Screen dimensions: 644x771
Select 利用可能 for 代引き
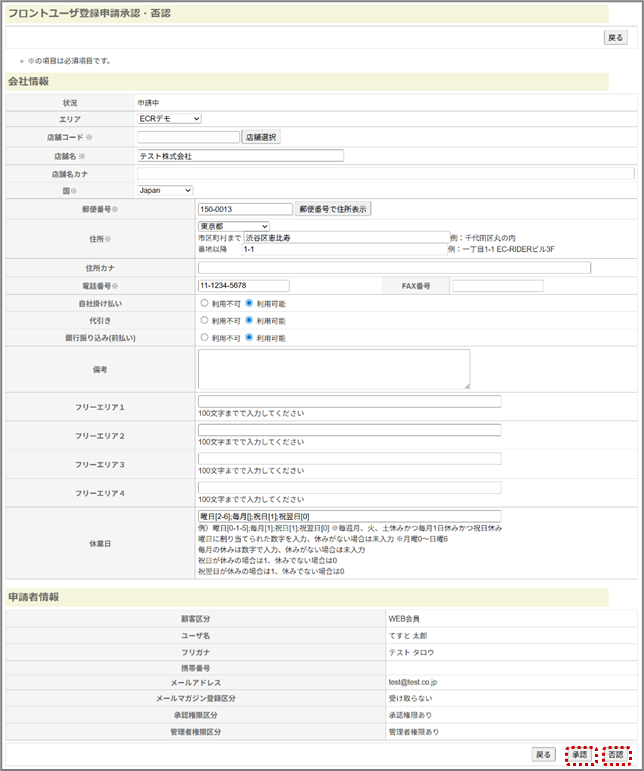[x=249, y=320]
